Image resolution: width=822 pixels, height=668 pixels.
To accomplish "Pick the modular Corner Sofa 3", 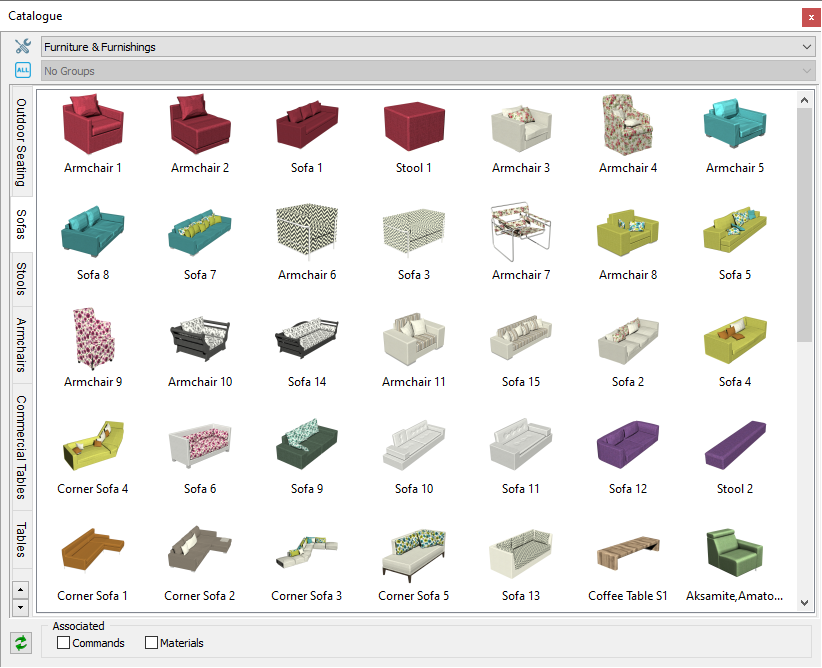I will tap(307, 553).
